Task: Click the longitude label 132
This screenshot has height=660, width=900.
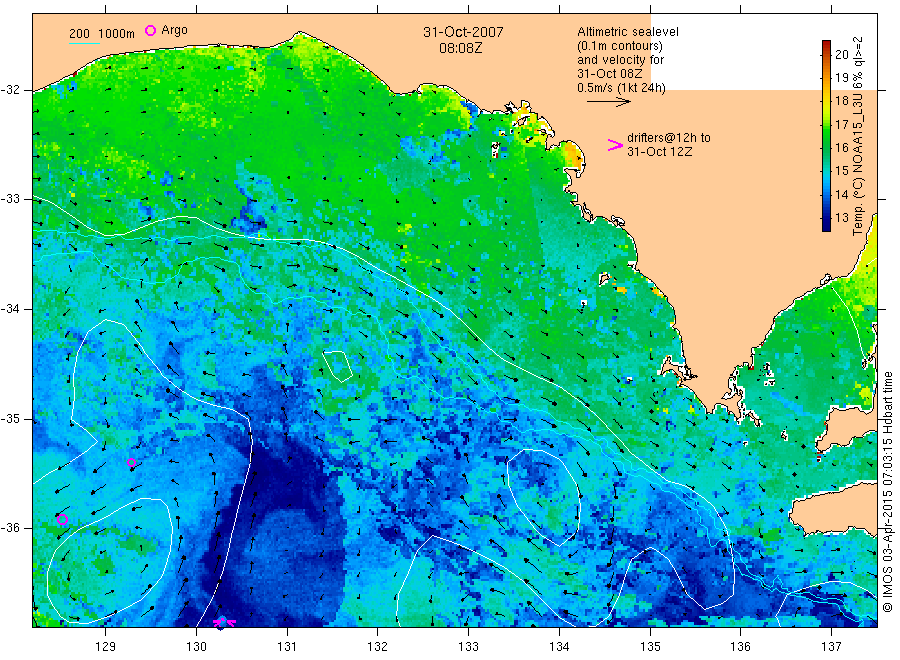Action: click(x=378, y=647)
